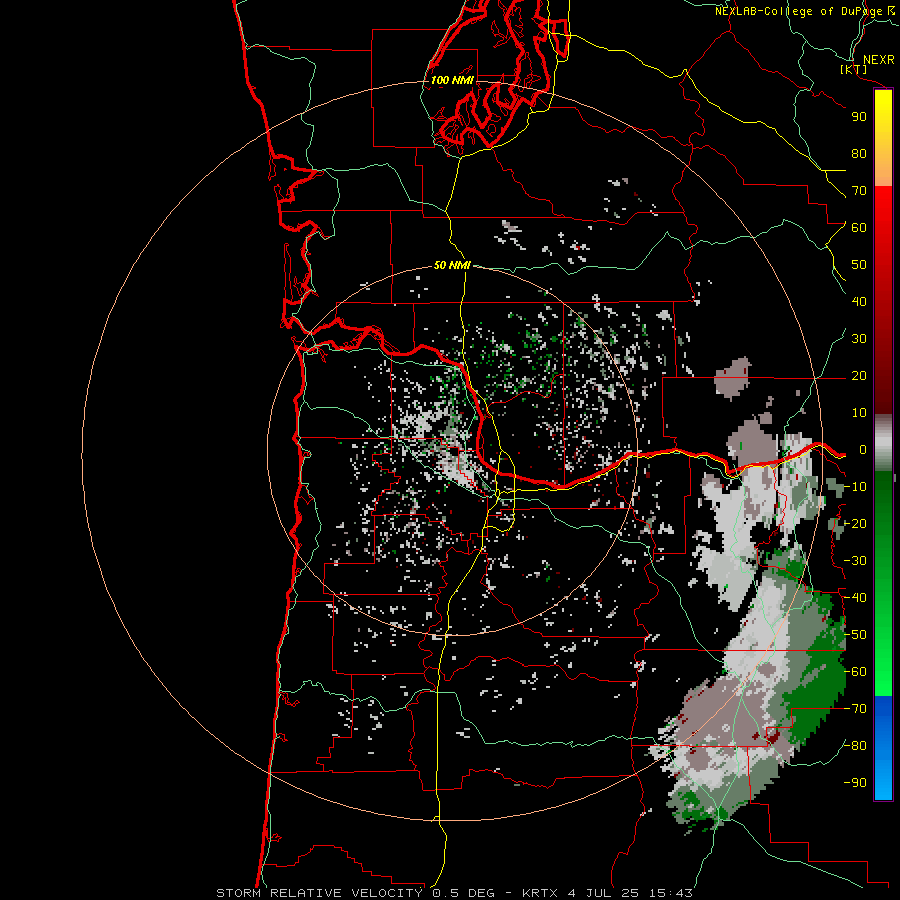Image resolution: width=900 pixels, height=900 pixels.
Task: Click the 4 JUL 25 date in caption
Action: [604, 893]
